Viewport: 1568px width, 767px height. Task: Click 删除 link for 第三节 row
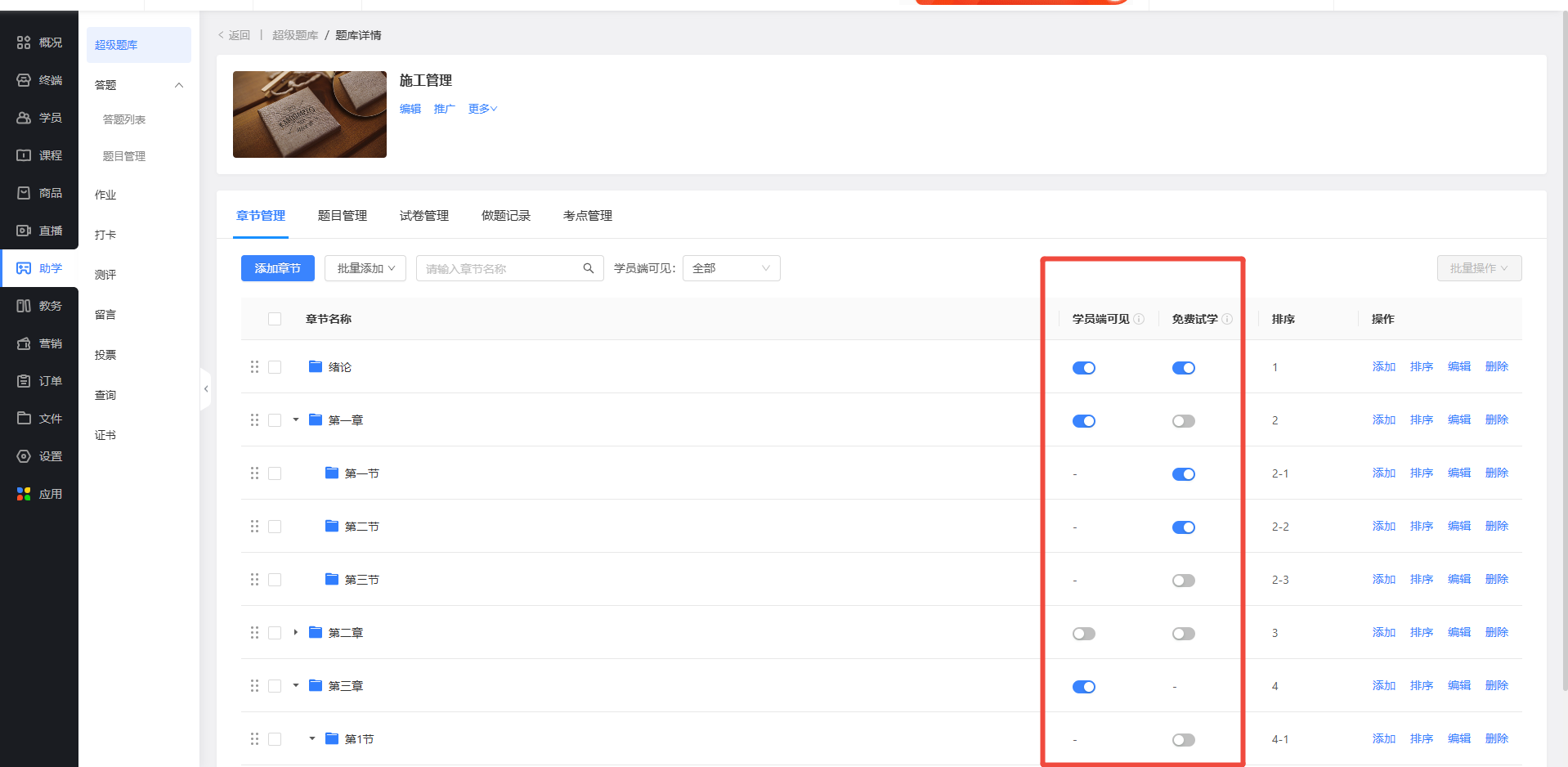1496,579
